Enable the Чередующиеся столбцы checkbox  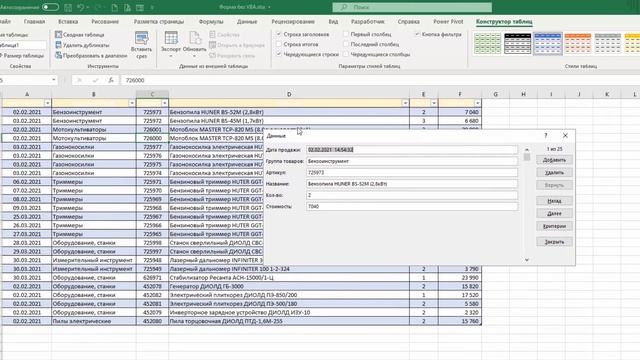pos(346,54)
